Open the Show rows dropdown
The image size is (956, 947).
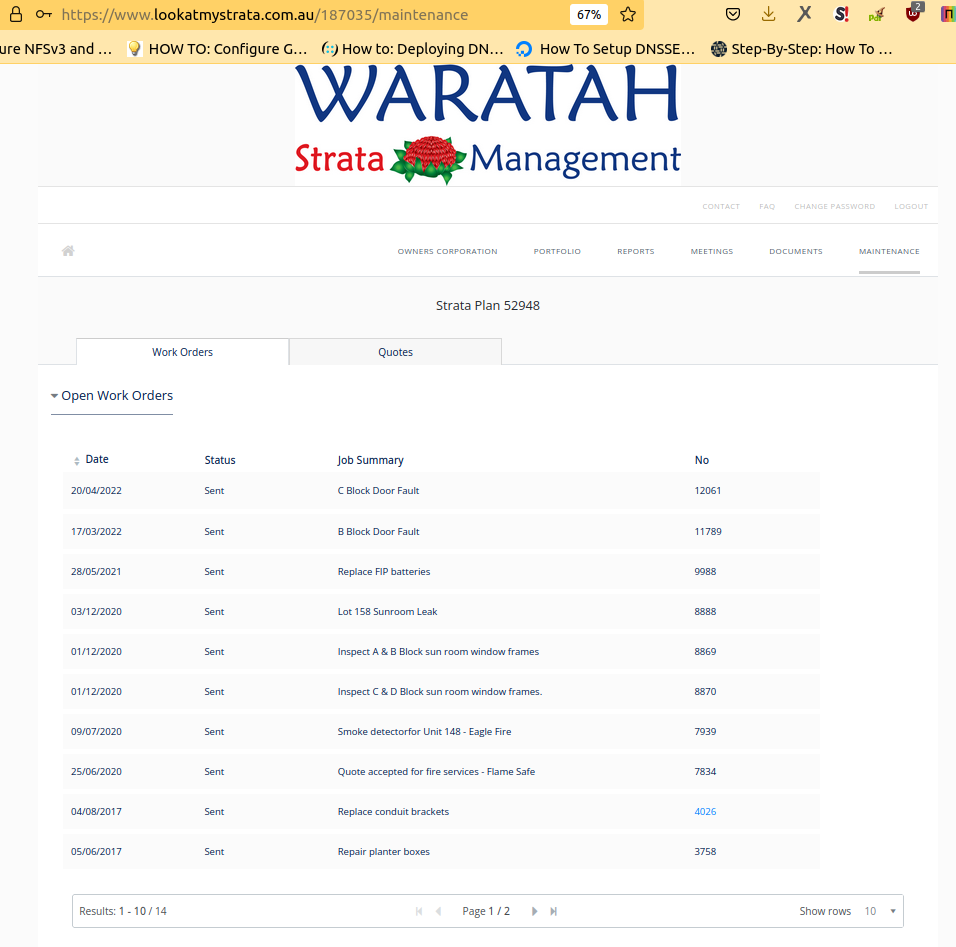coord(880,911)
